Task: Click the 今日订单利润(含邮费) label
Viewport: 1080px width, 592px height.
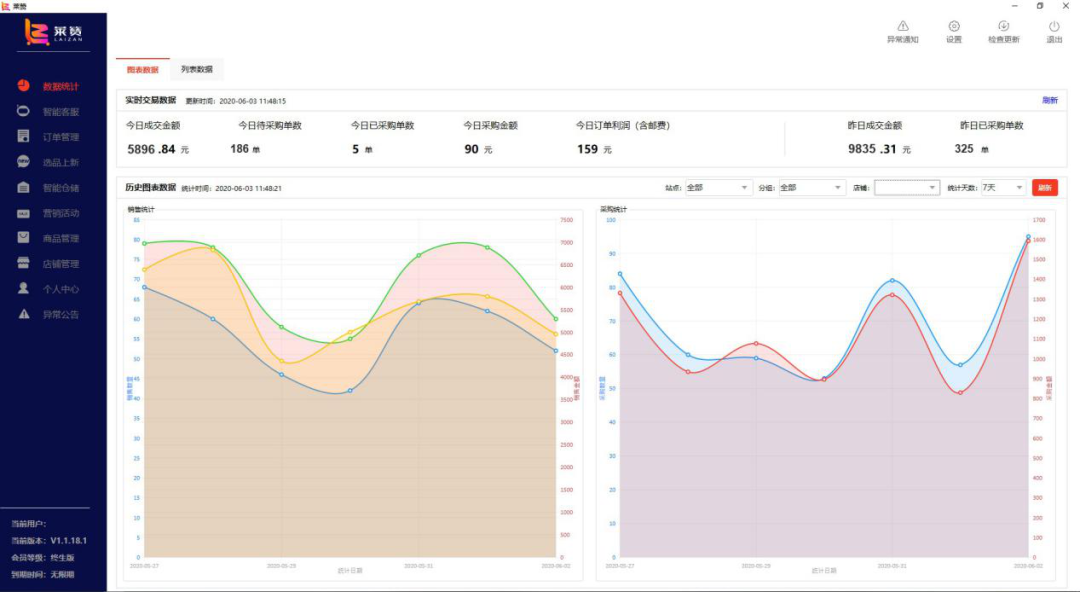Action: click(623, 125)
